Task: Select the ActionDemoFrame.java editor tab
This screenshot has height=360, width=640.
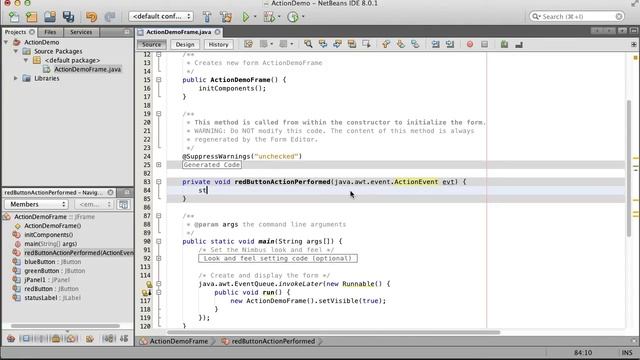Action: [178, 32]
